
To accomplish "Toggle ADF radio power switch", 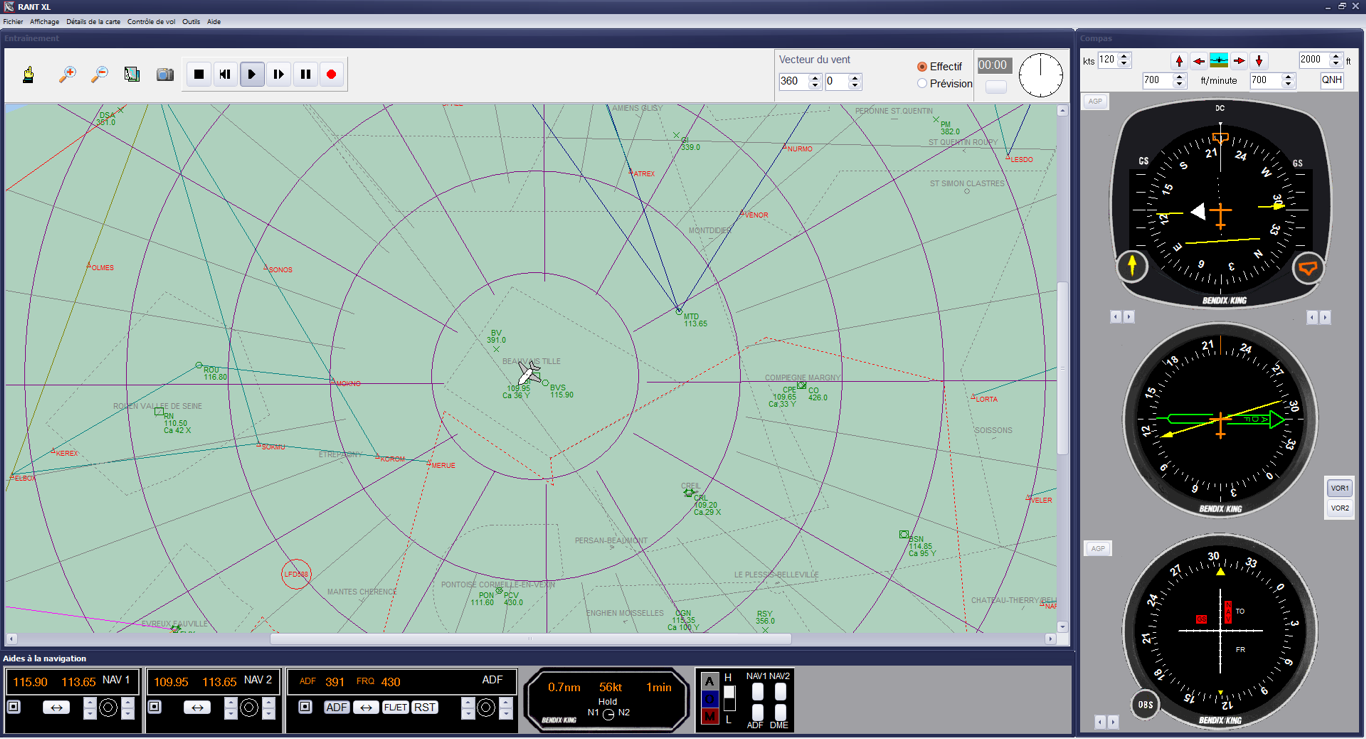I will click(305, 707).
